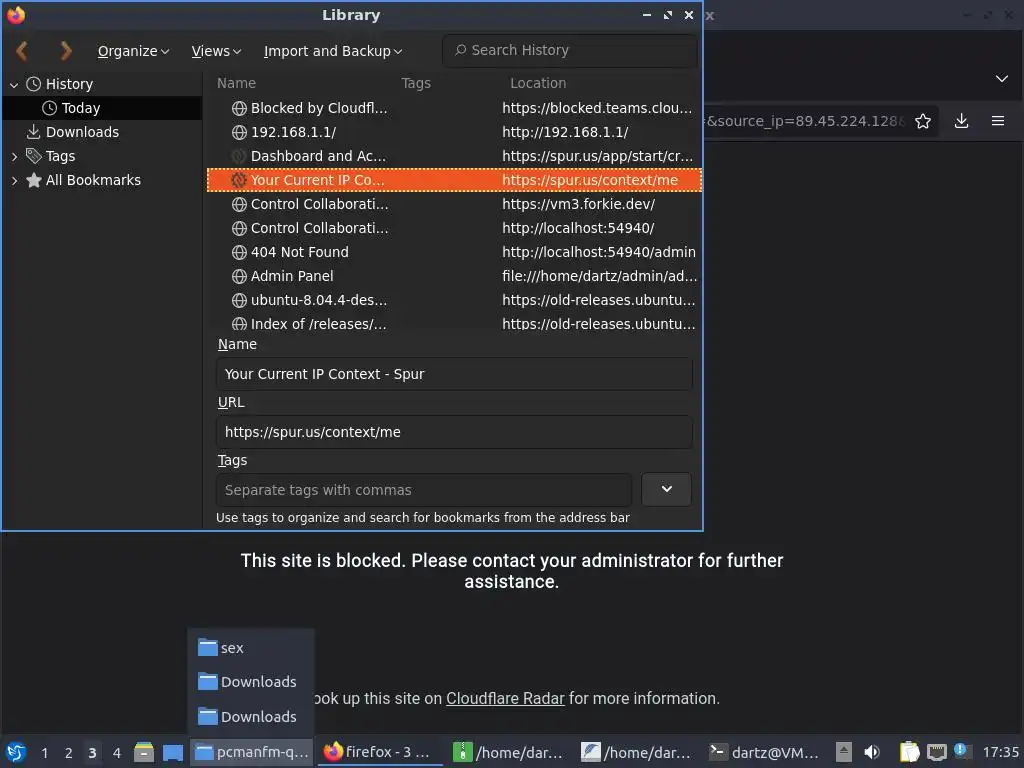1024x768 pixels.
Task: Expand the Tags tree node
Action: pyautogui.click(x=14, y=157)
